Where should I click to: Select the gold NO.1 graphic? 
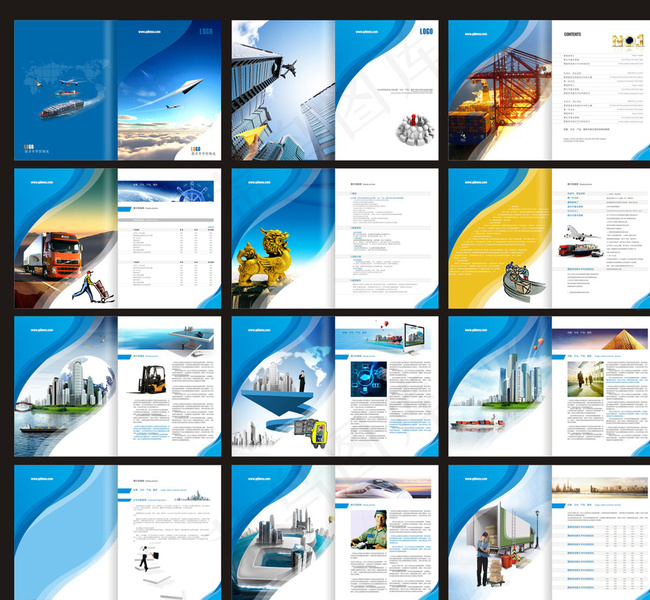(x=628, y=41)
